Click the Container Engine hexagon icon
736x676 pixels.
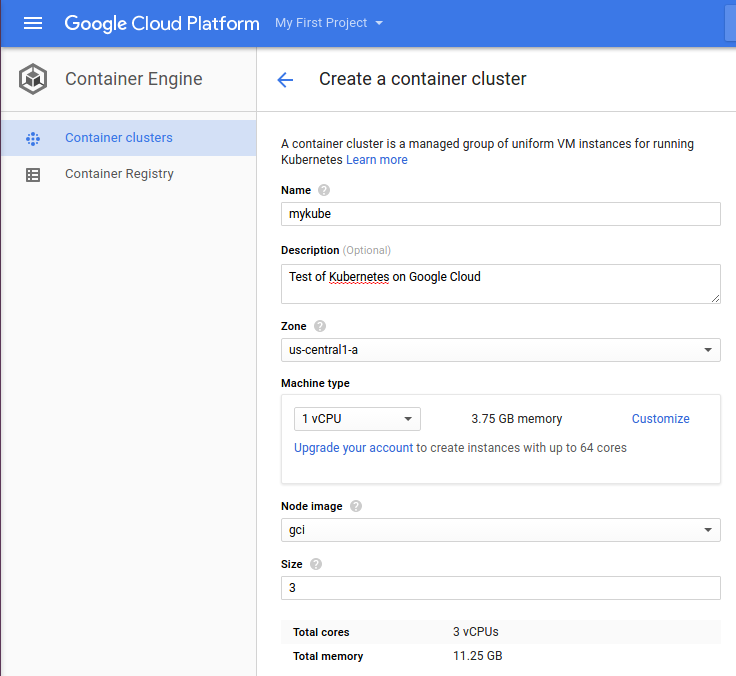pos(33,79)
